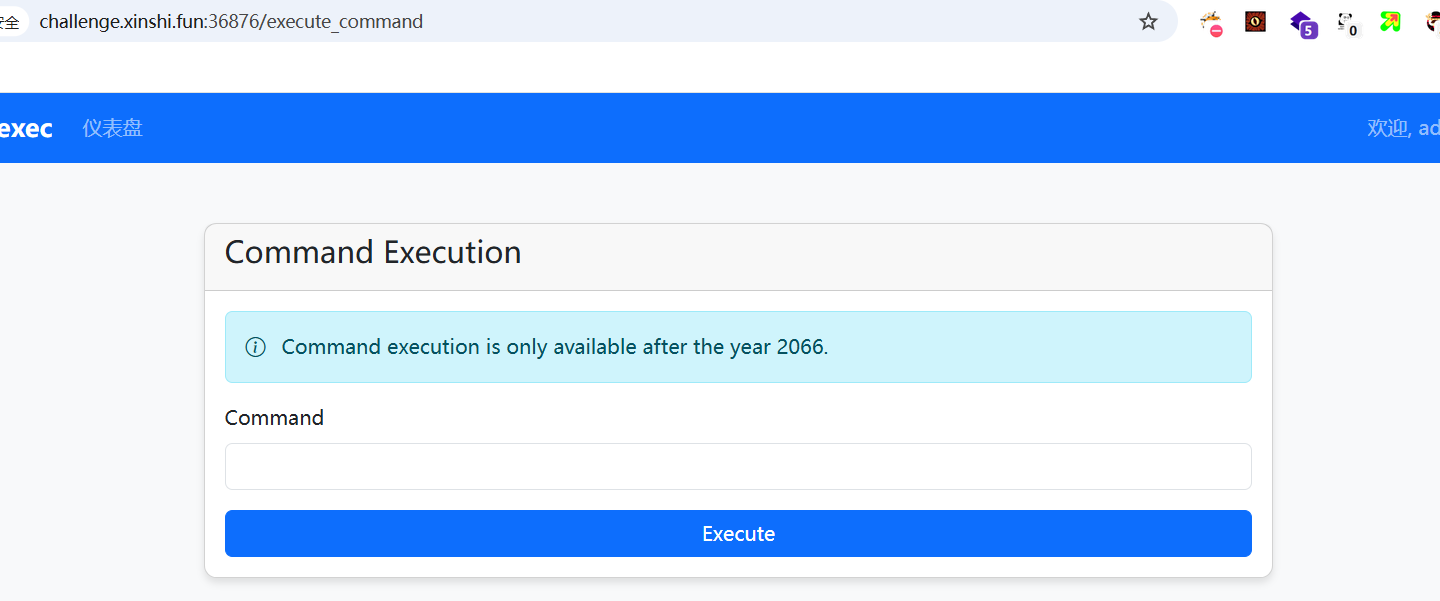This screenshot has height=601, width=1440.
Task: Click the hat character extension icon
Action: (1433, 21)
